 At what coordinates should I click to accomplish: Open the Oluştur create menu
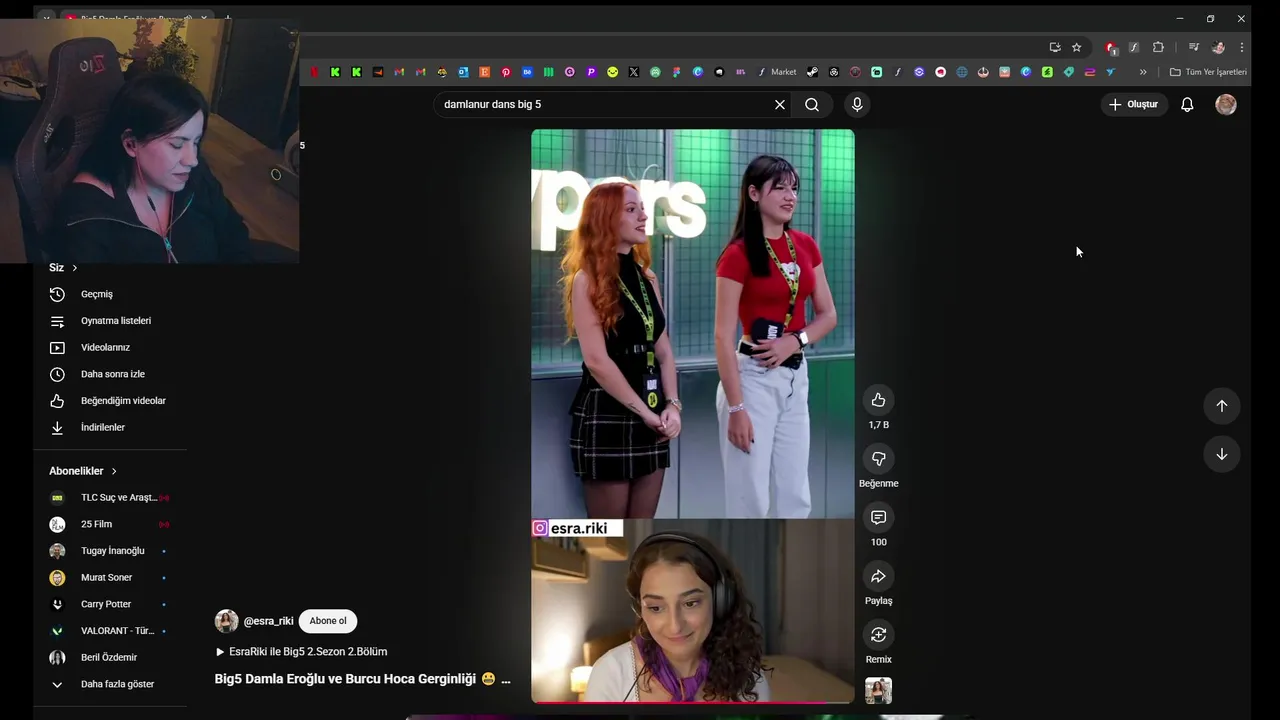tap(1134, 104)
